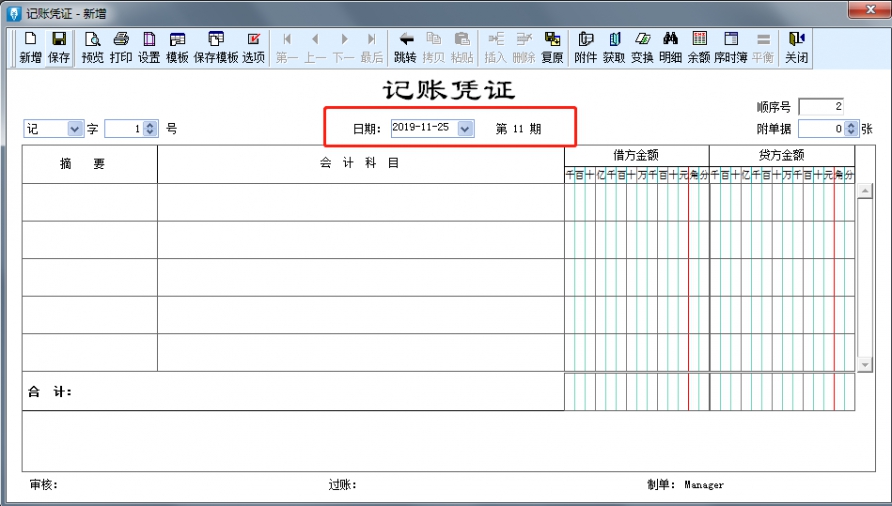This screenshot has width=892, height=506.
Task: Click the 平衡 balance icon
Action: [763, 47]
